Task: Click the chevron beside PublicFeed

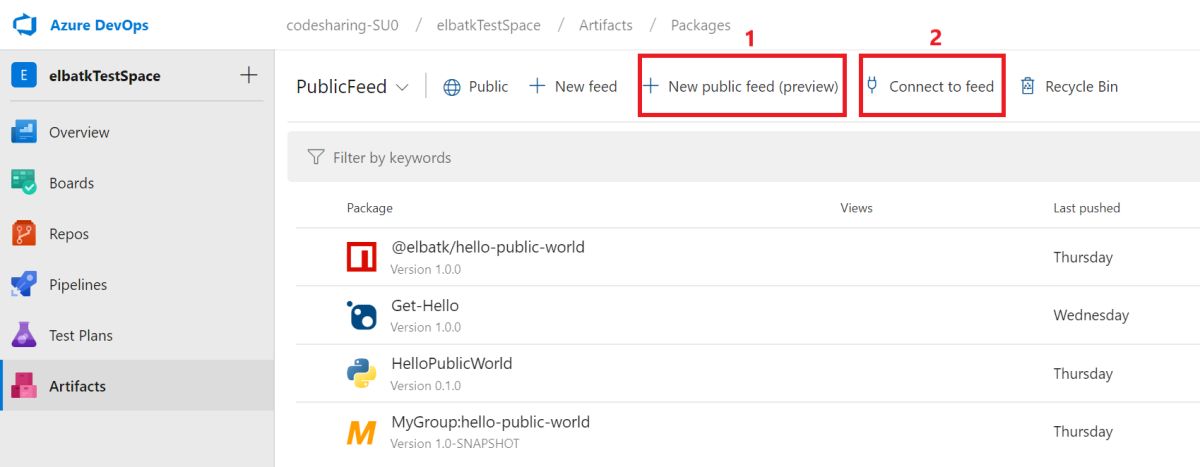Action: pyautogui.click(x=402, y=88)
